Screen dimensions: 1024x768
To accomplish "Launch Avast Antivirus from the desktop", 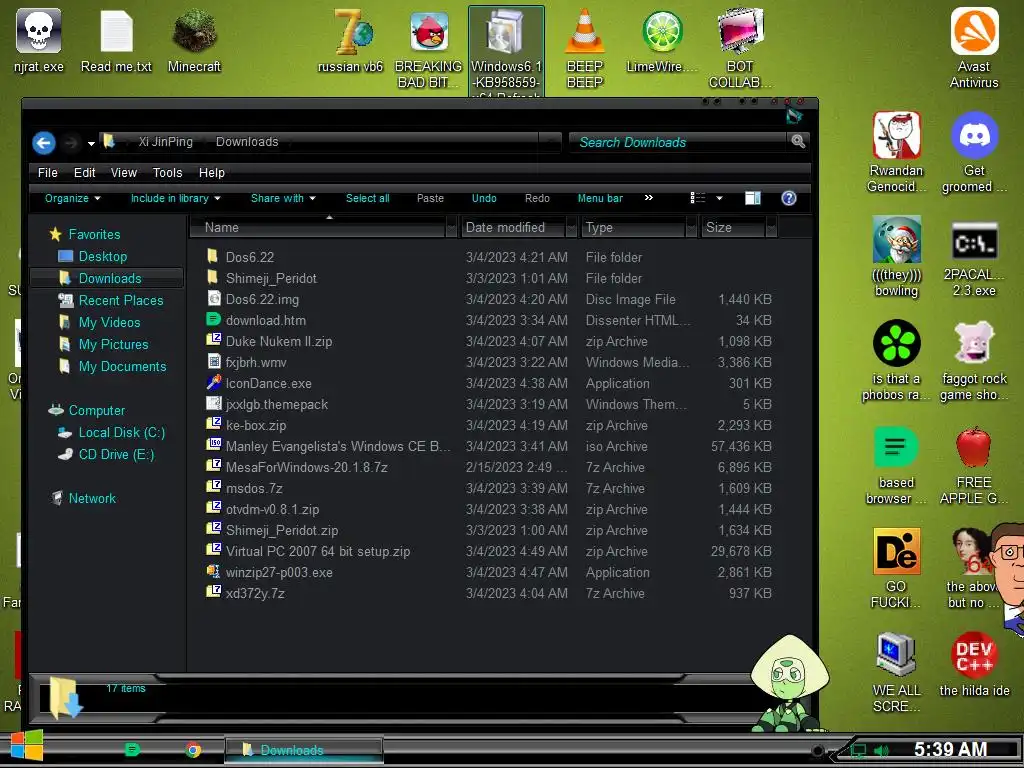I will (974, 49).
